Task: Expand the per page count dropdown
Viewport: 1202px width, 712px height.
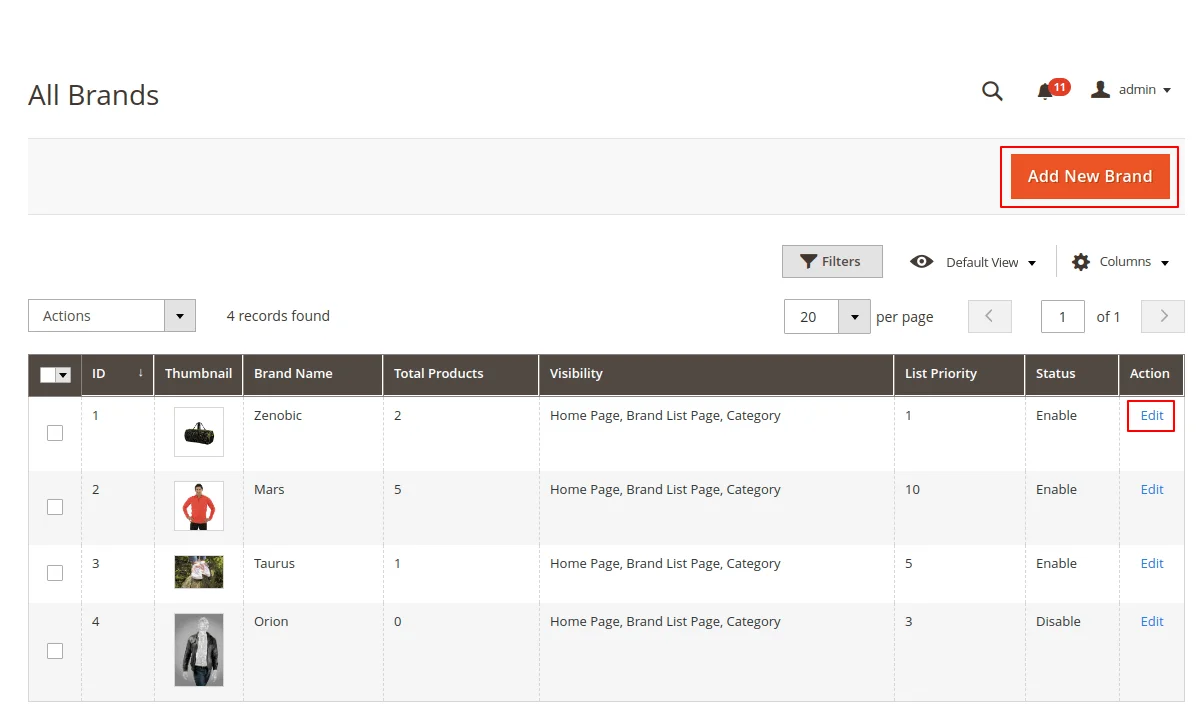Action: pos(854,317)
